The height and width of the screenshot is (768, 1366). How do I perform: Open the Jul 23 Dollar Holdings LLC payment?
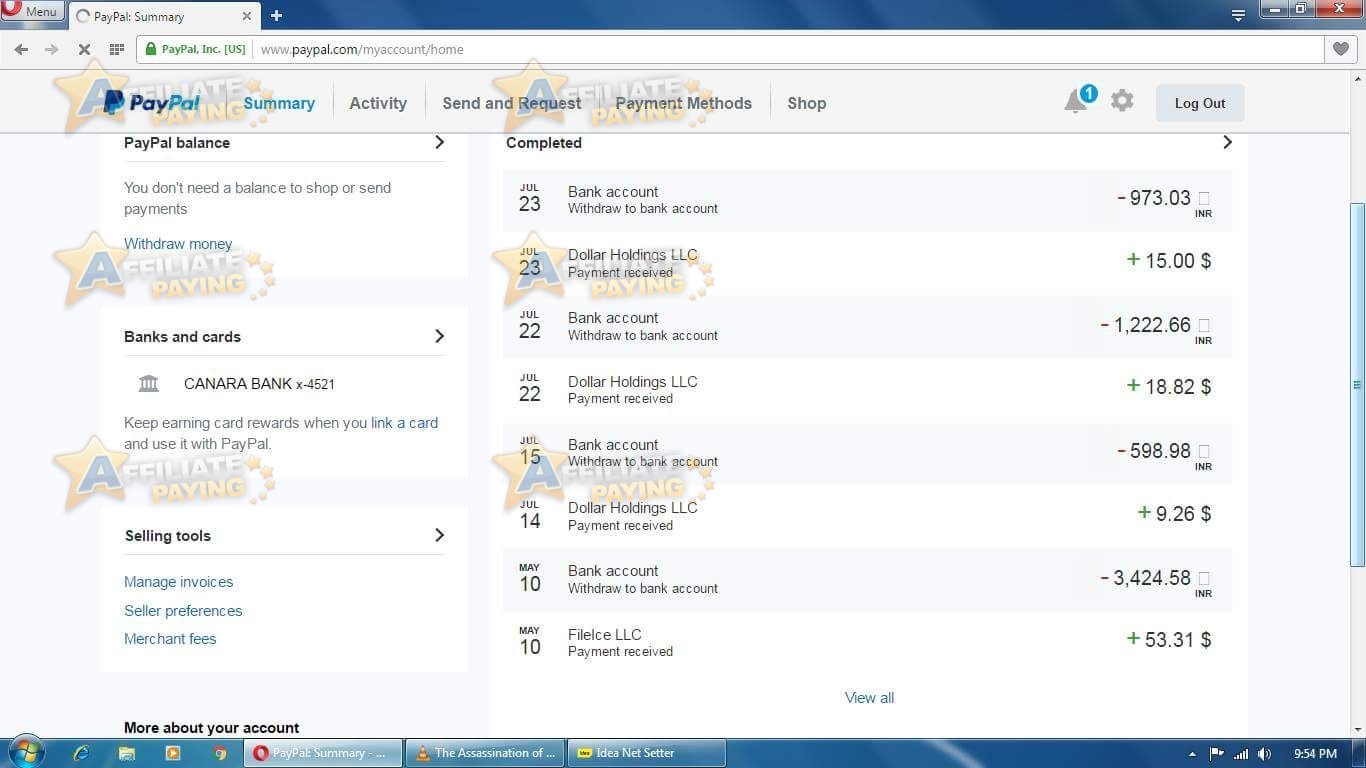pyautogui.click(x=867, y=263)
